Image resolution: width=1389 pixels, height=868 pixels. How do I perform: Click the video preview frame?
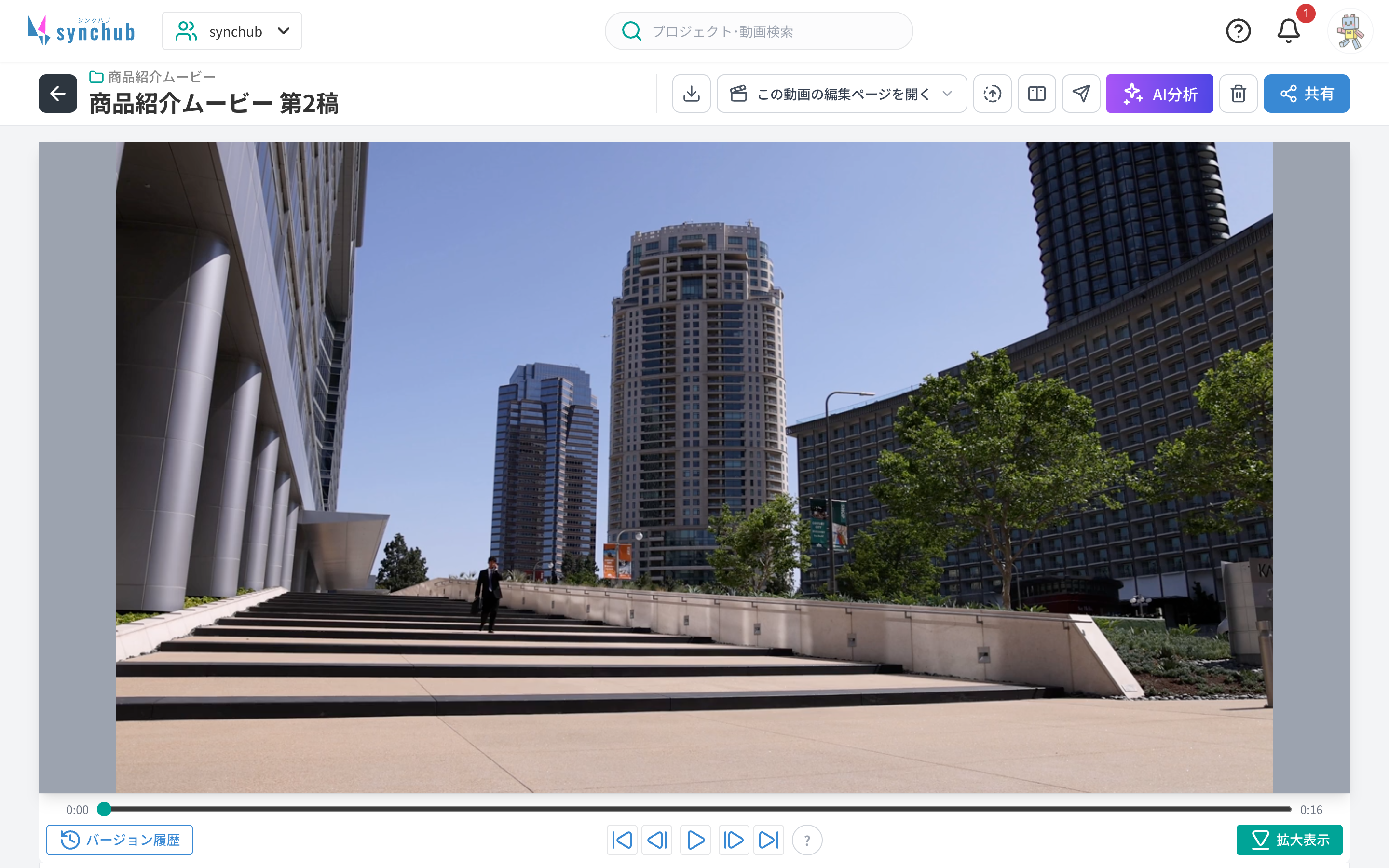click(694, 467)
